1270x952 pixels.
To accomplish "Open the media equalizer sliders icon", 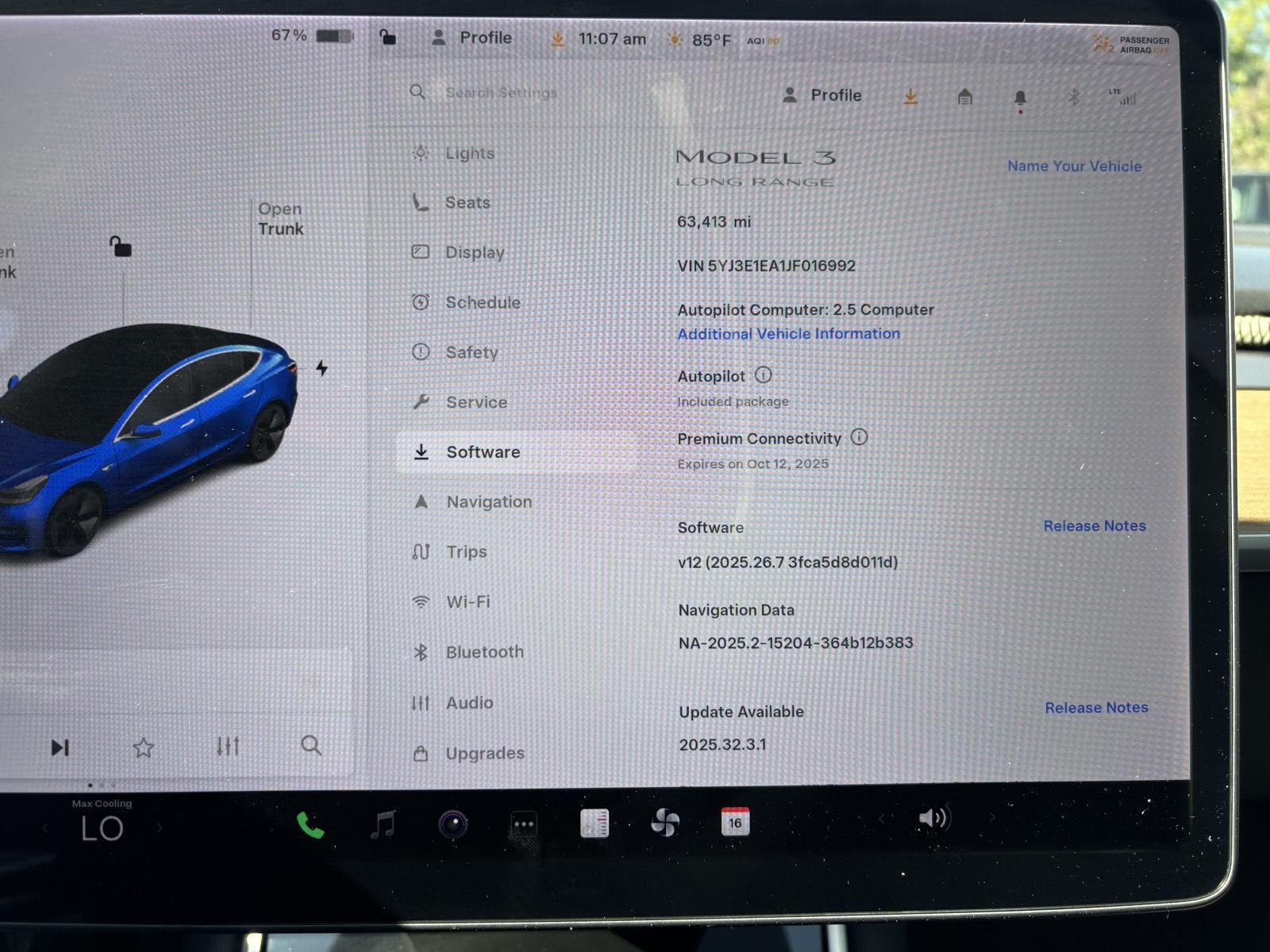I will (x=228, y=746).
